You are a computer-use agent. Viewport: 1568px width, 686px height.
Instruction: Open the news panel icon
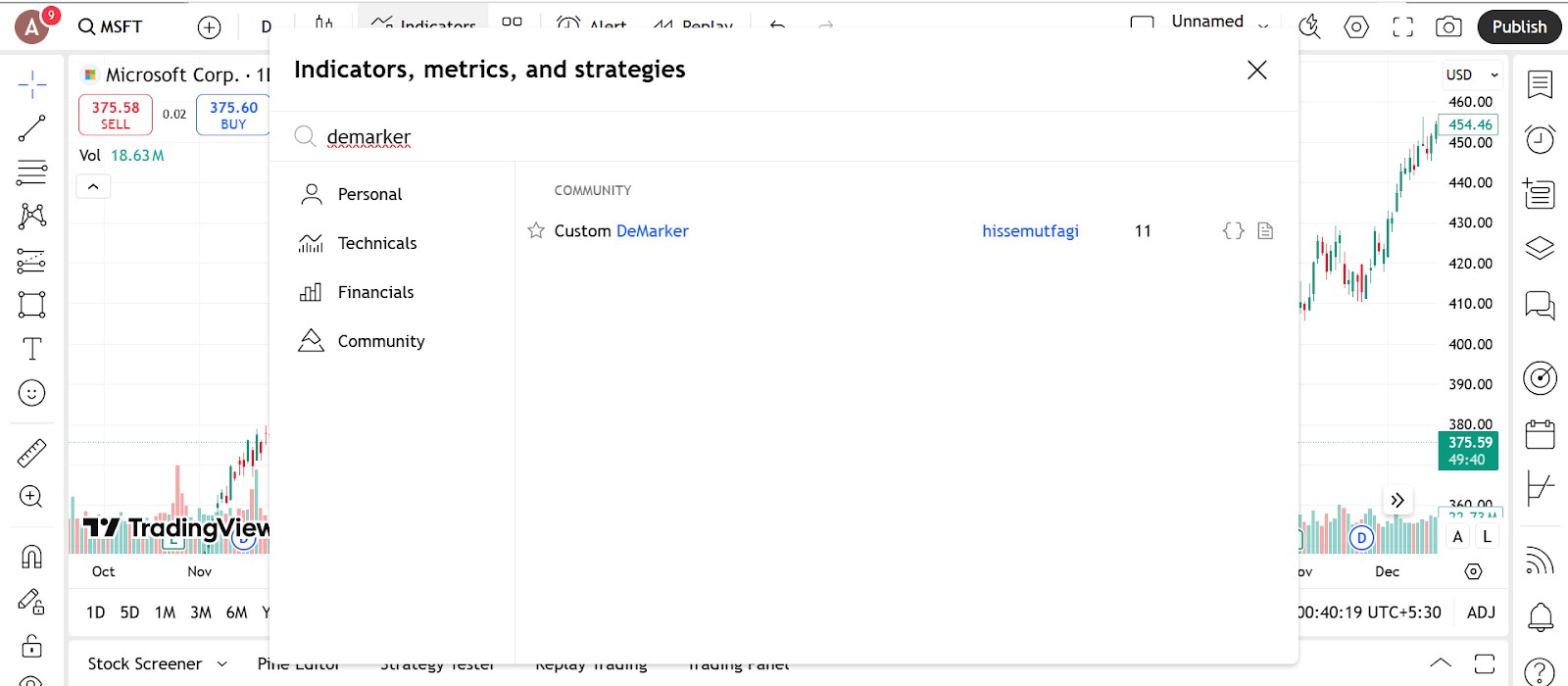pos(1540,193)
